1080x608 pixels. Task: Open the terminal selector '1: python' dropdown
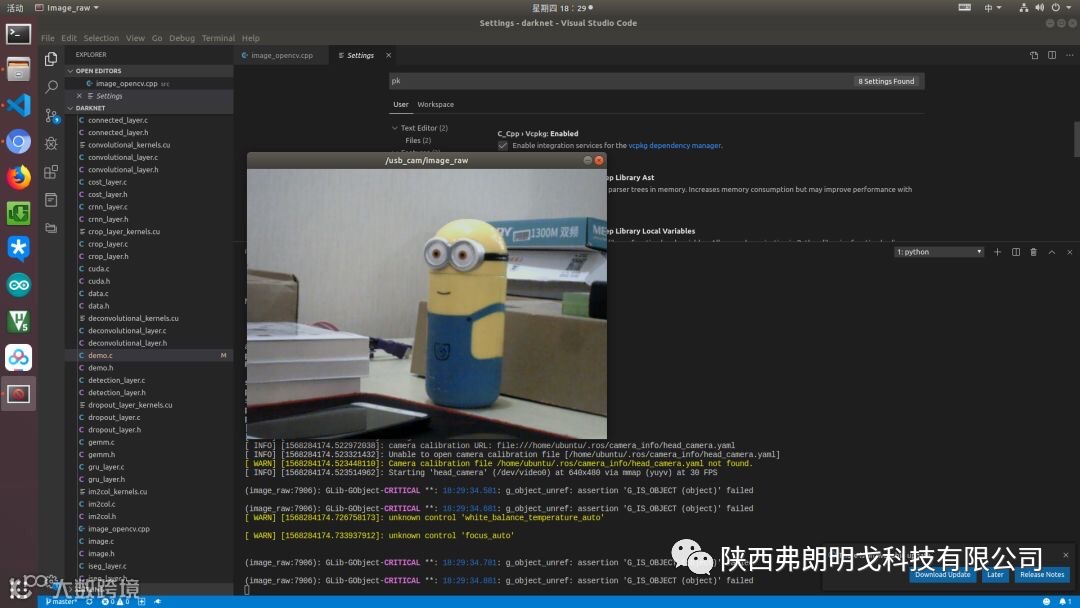(939, 252)
